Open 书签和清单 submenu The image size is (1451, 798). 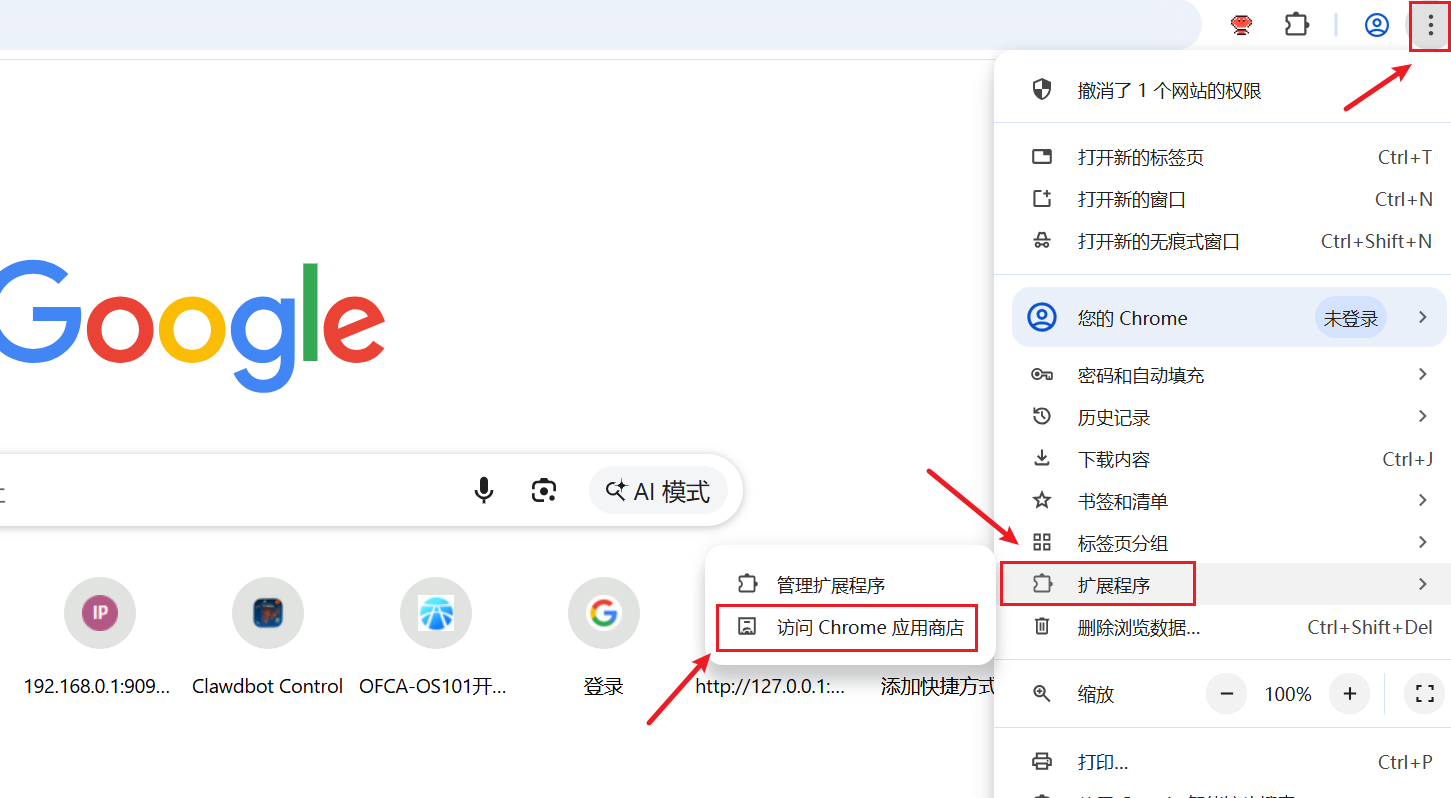tap(1222, 501)
